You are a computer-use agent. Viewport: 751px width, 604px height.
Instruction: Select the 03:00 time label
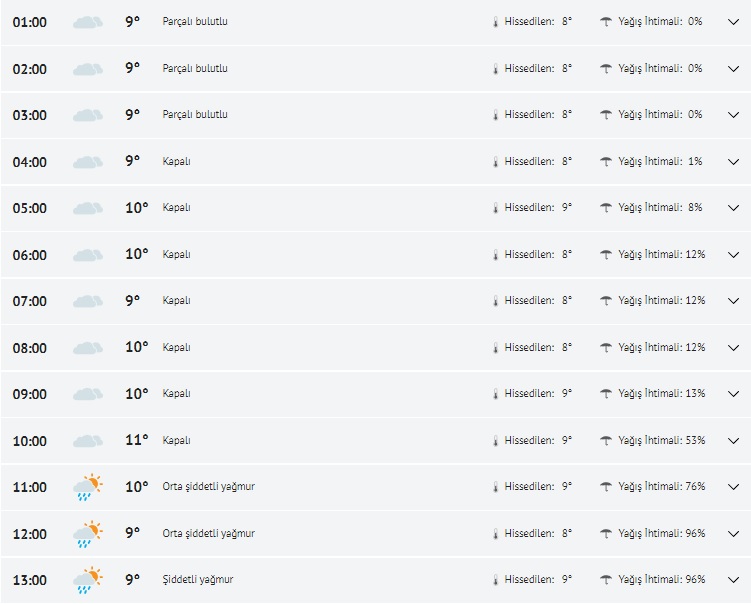pyautogui.click(x=30, y=115)
